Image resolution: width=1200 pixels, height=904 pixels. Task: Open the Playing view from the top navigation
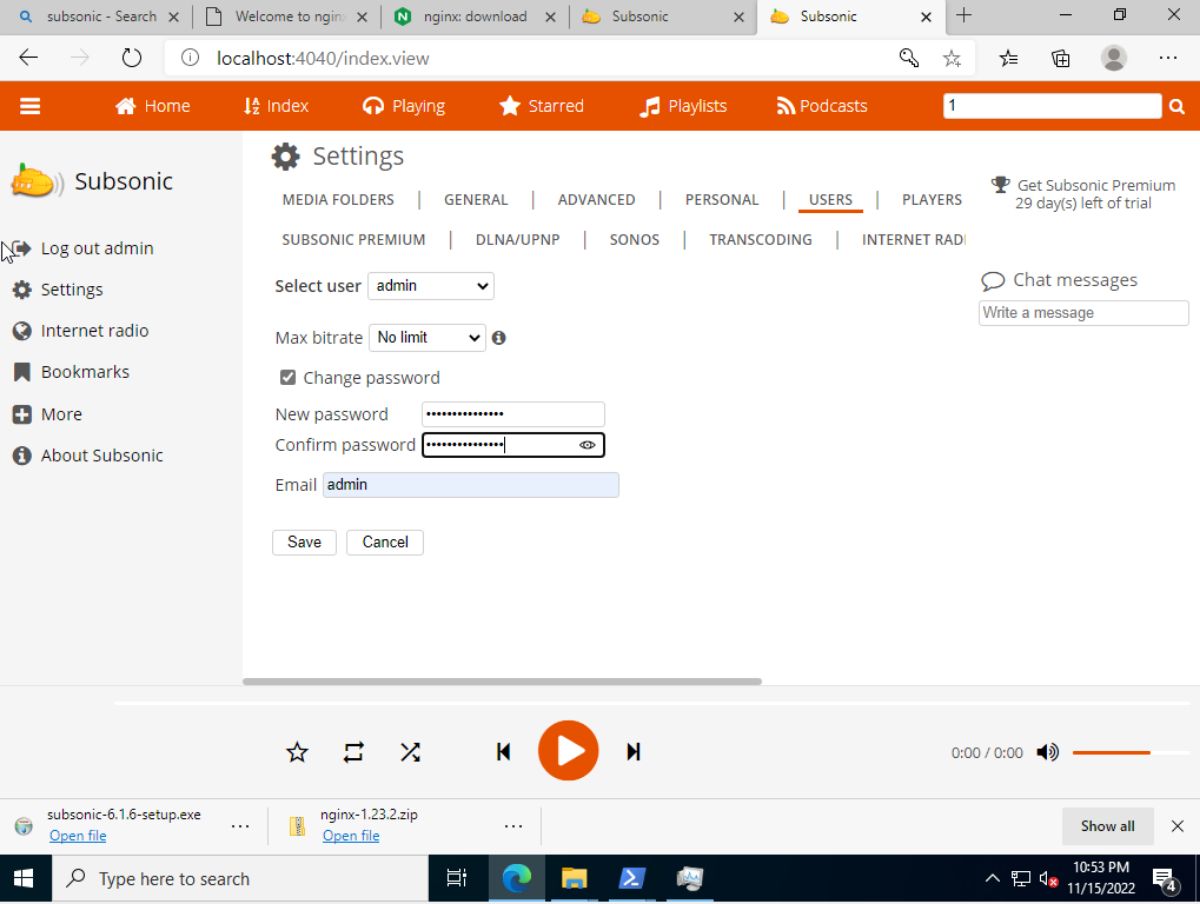point(404,105)
